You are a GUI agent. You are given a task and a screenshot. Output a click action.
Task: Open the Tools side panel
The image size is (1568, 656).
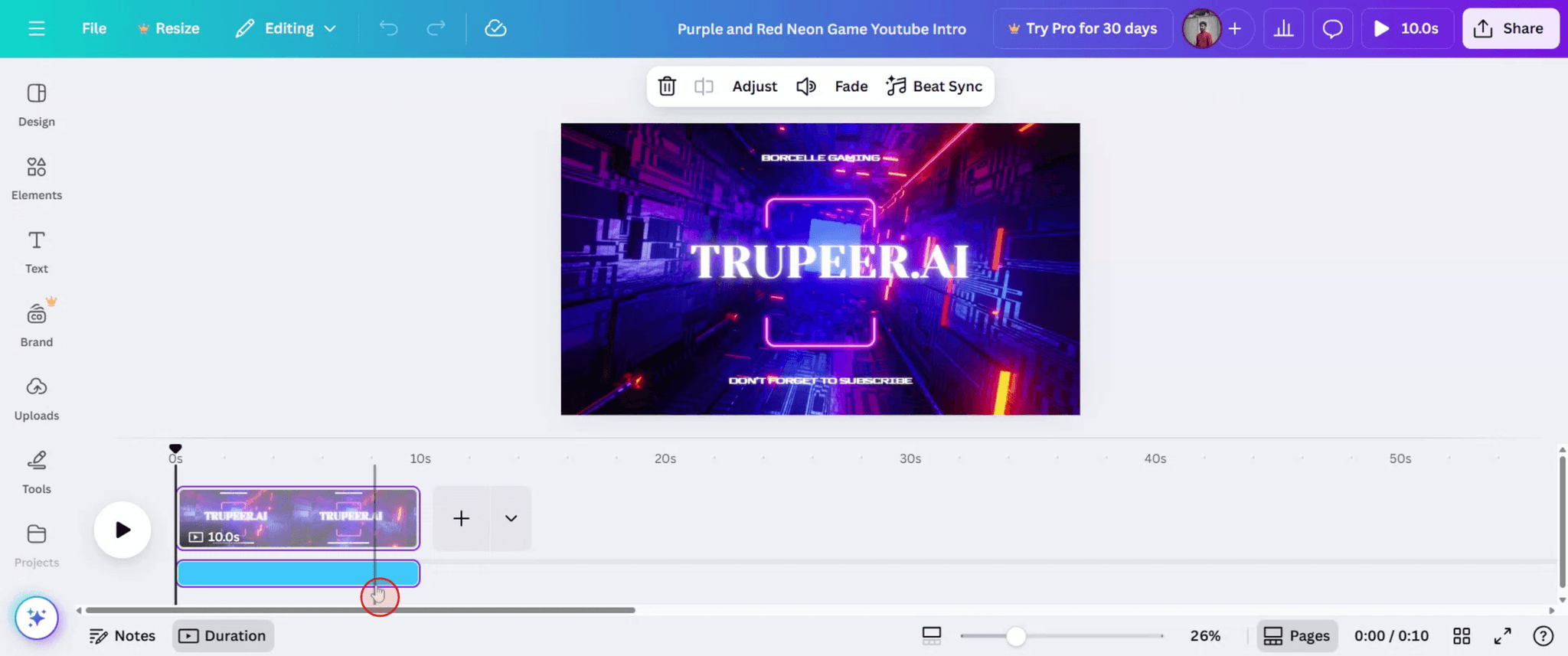tap(37, 473)
